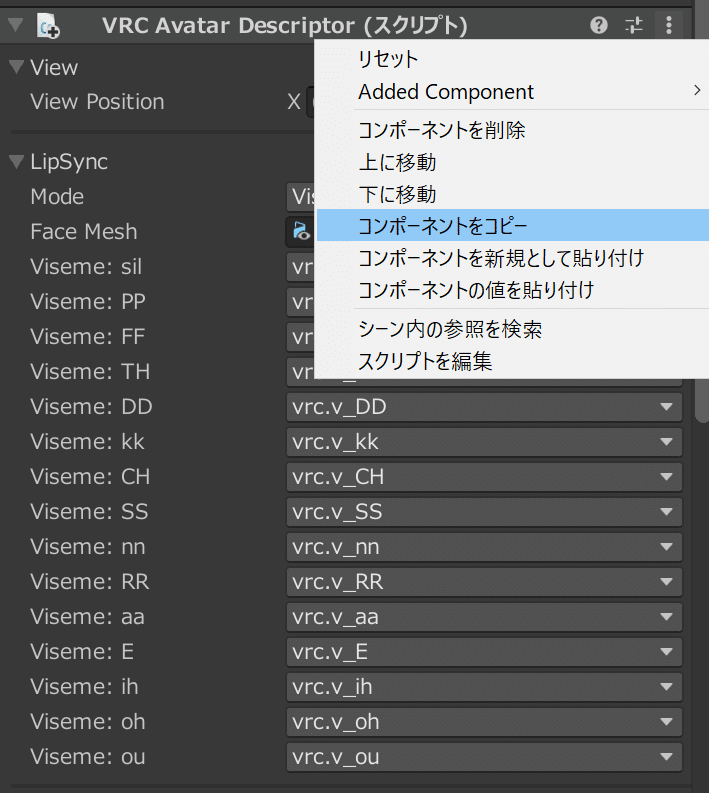Viewport: 709px width, 793px height.
Task: Click the Face Mesh object picker icon
Action: click(x=301, y=231)
